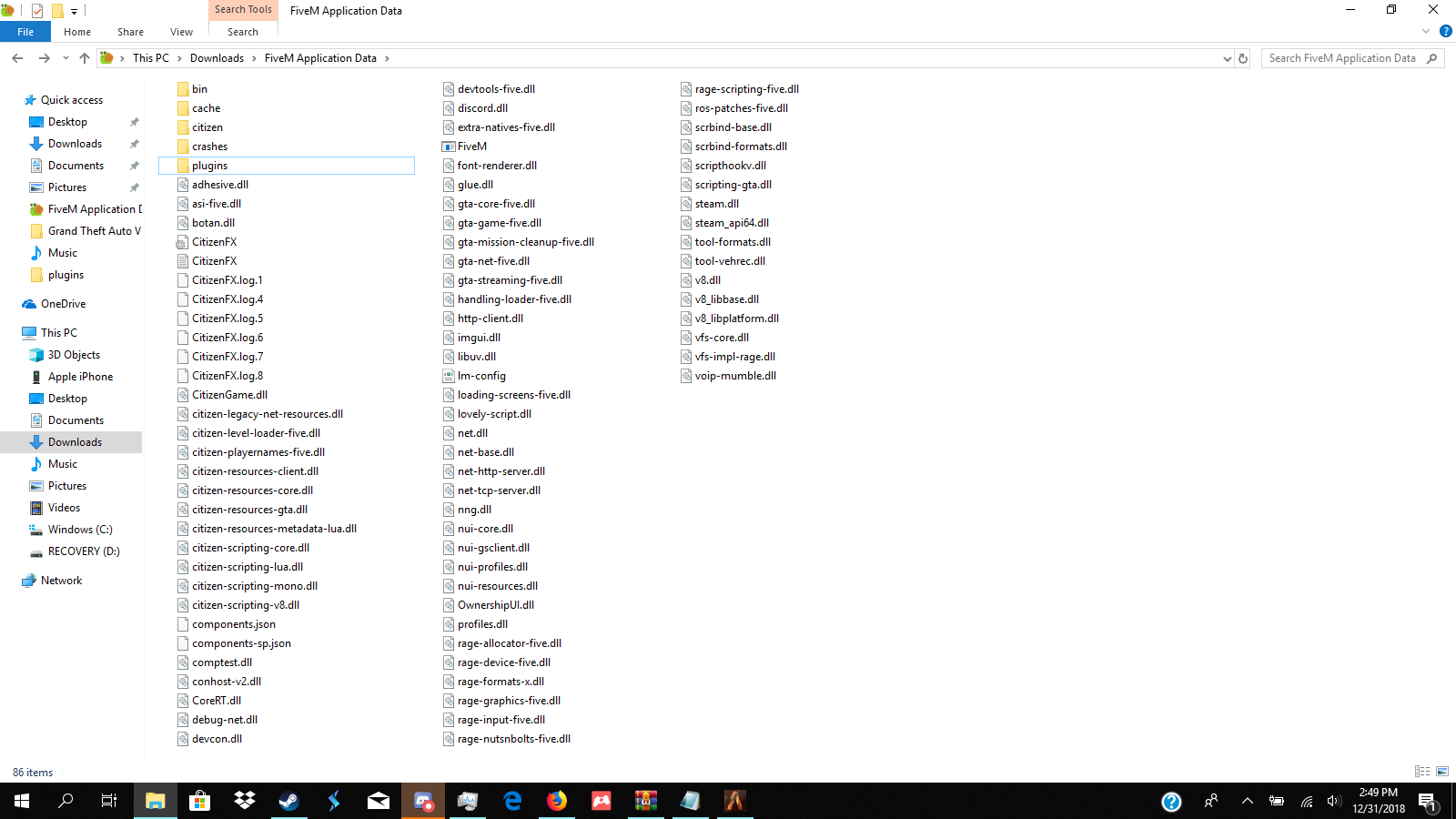This screenshot has height=819, width=1456.
Task: Select devcon.dll file
Action: click(217, 739)
